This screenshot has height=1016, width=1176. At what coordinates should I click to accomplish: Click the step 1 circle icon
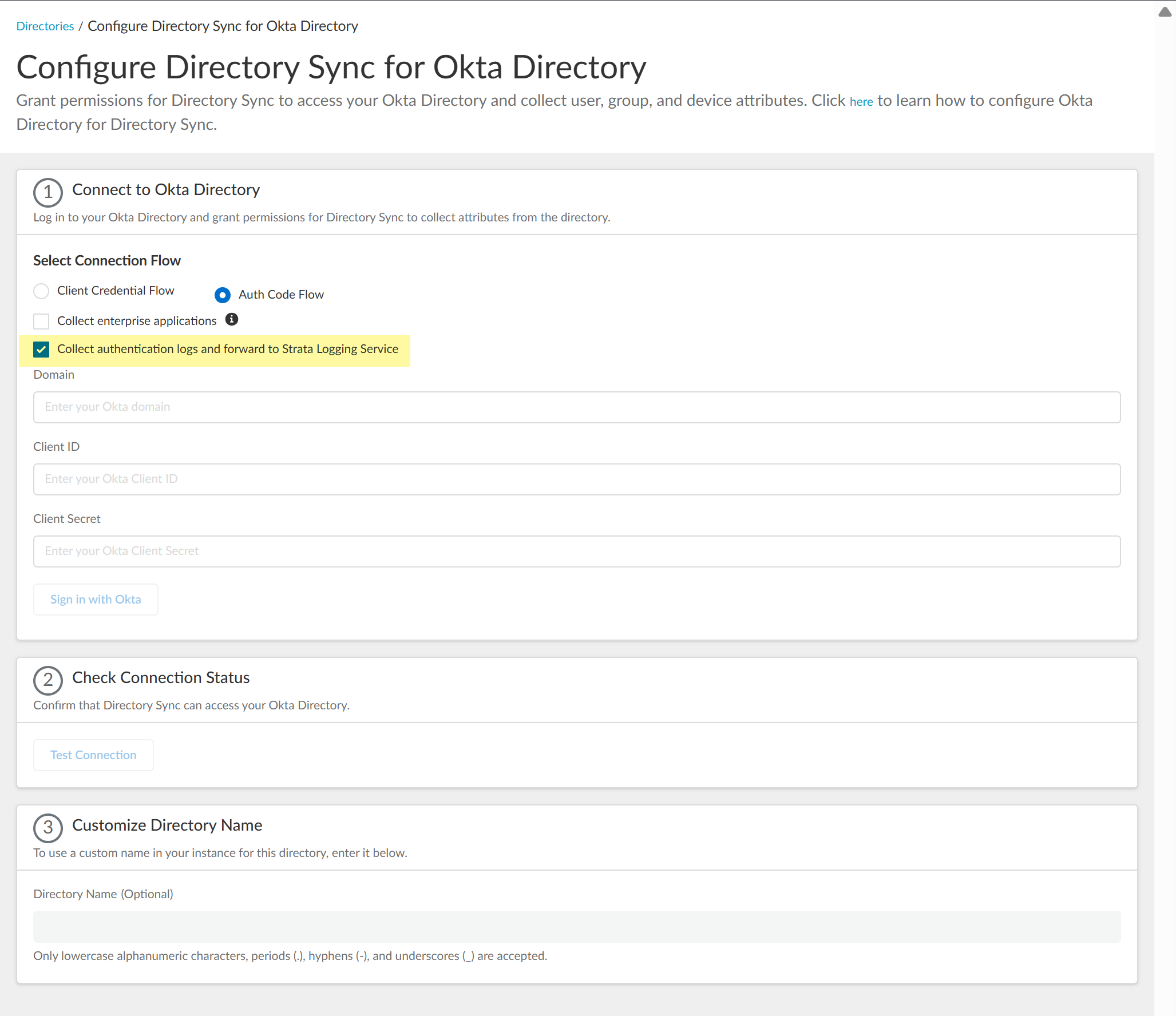(x=47, y=192)
